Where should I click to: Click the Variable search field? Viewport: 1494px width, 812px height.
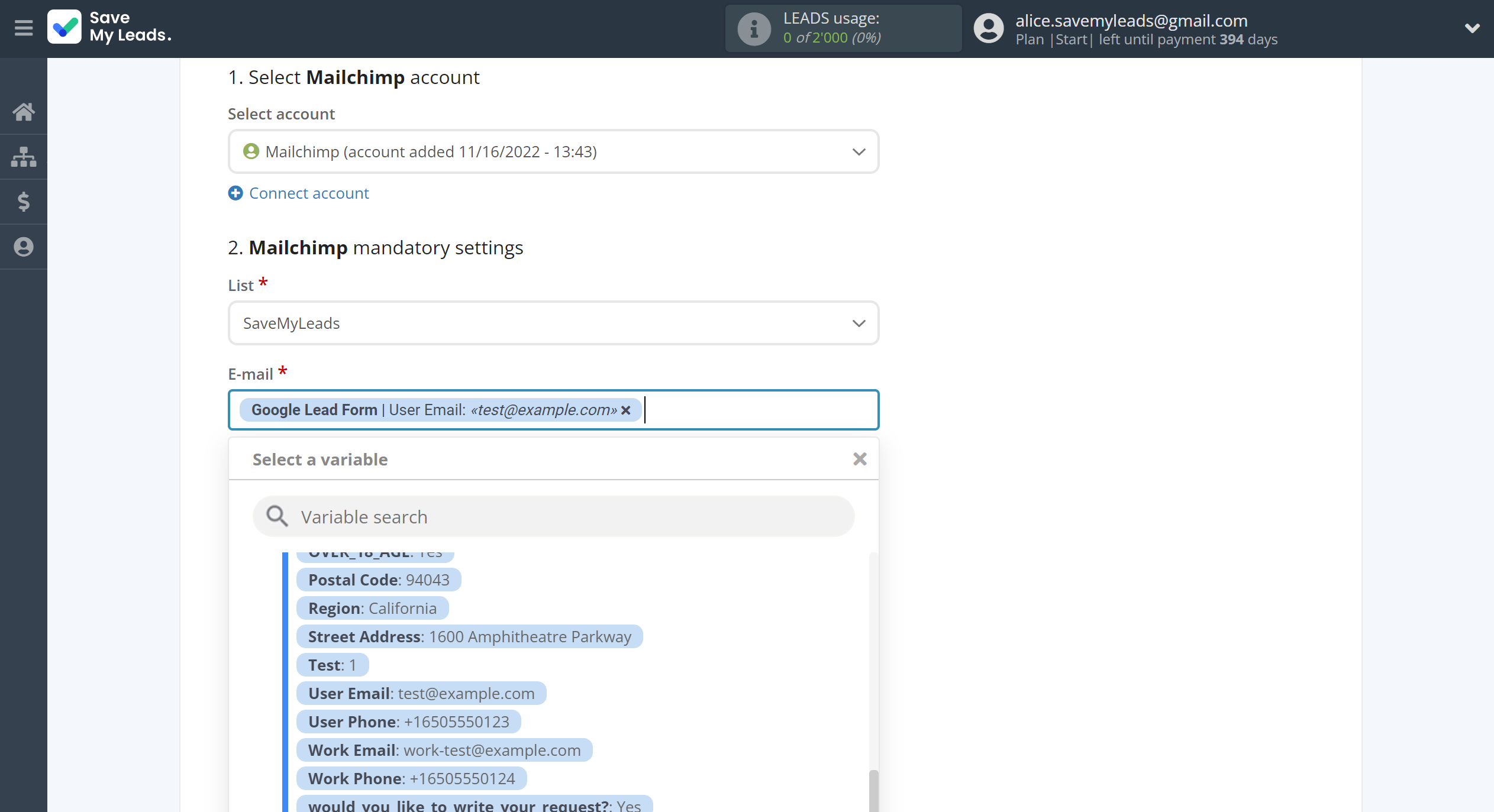click(553, 517)
